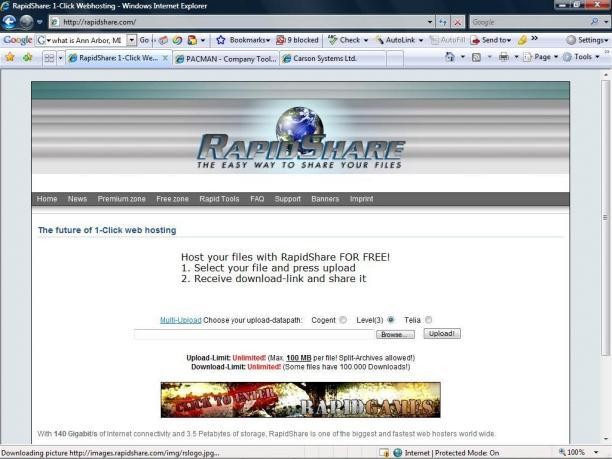Open the FAQ page
Screen dimensions: 612x459
(257, 199)
